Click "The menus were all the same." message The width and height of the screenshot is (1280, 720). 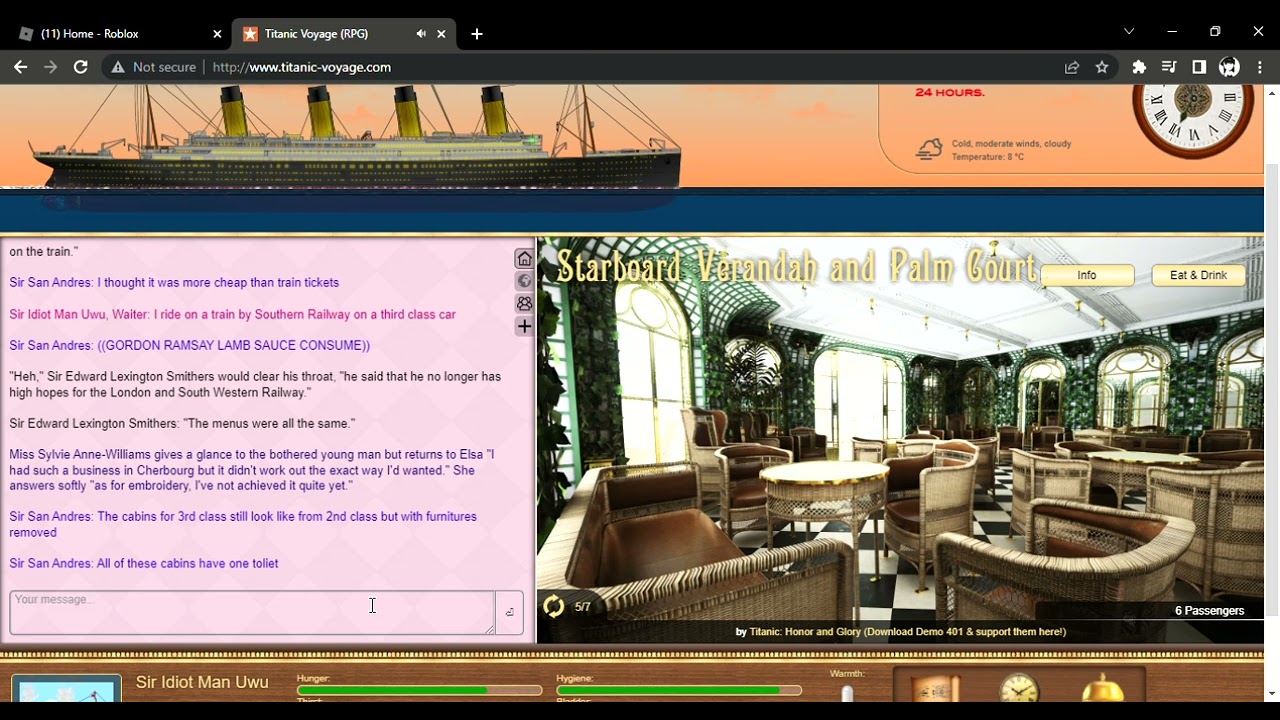pos(182,424)
